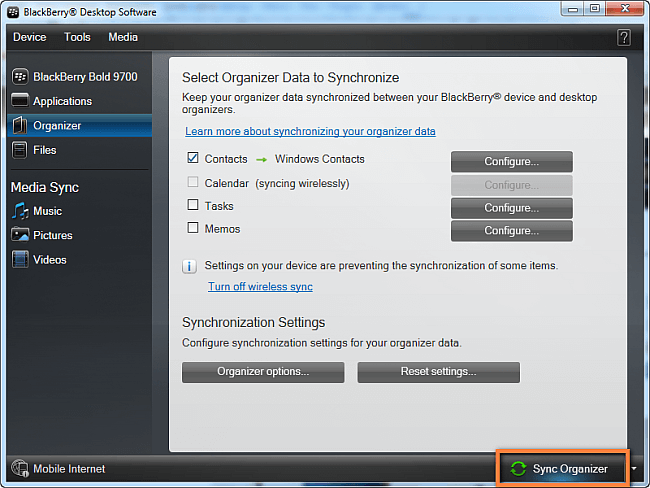The height and width of the screenshot is (488, 650).
Task: Click the Videos film icon
Action: [x=19, y=260]
